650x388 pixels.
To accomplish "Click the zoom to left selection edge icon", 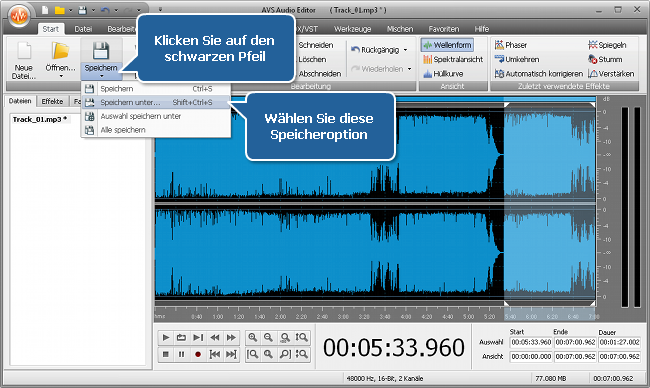I will [x=252, y=354].
